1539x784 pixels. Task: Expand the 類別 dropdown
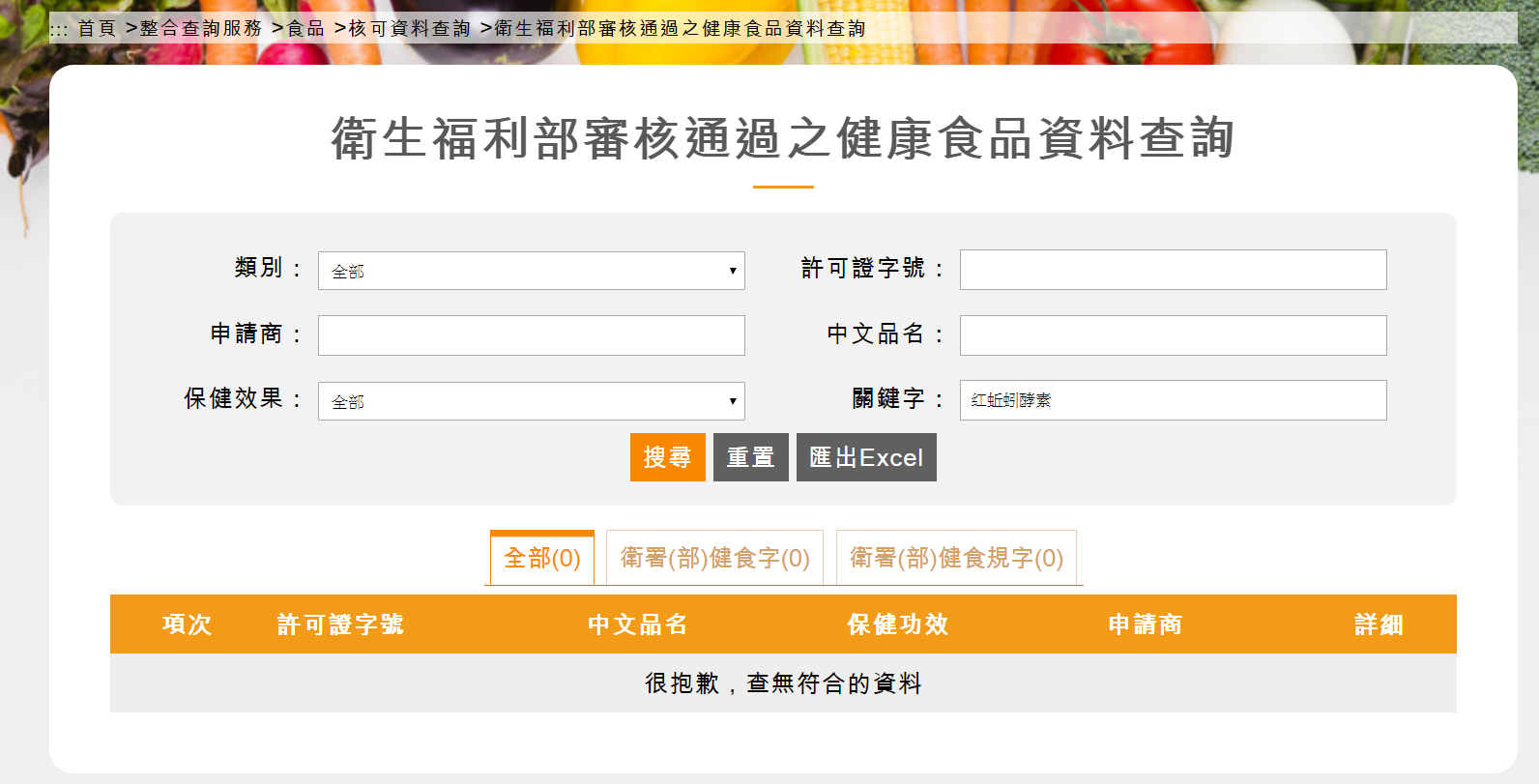point(531,271)
